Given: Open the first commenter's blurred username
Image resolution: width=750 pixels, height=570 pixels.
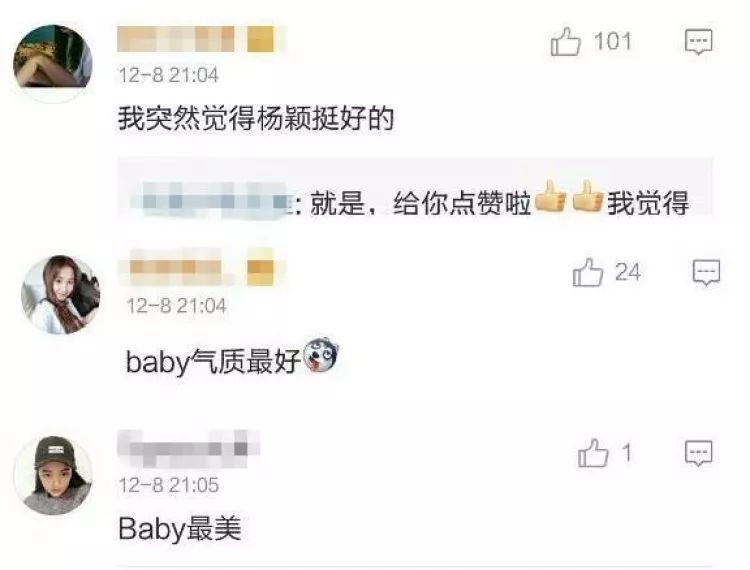Looking at the screenshot, I should [x=201, y=39].
